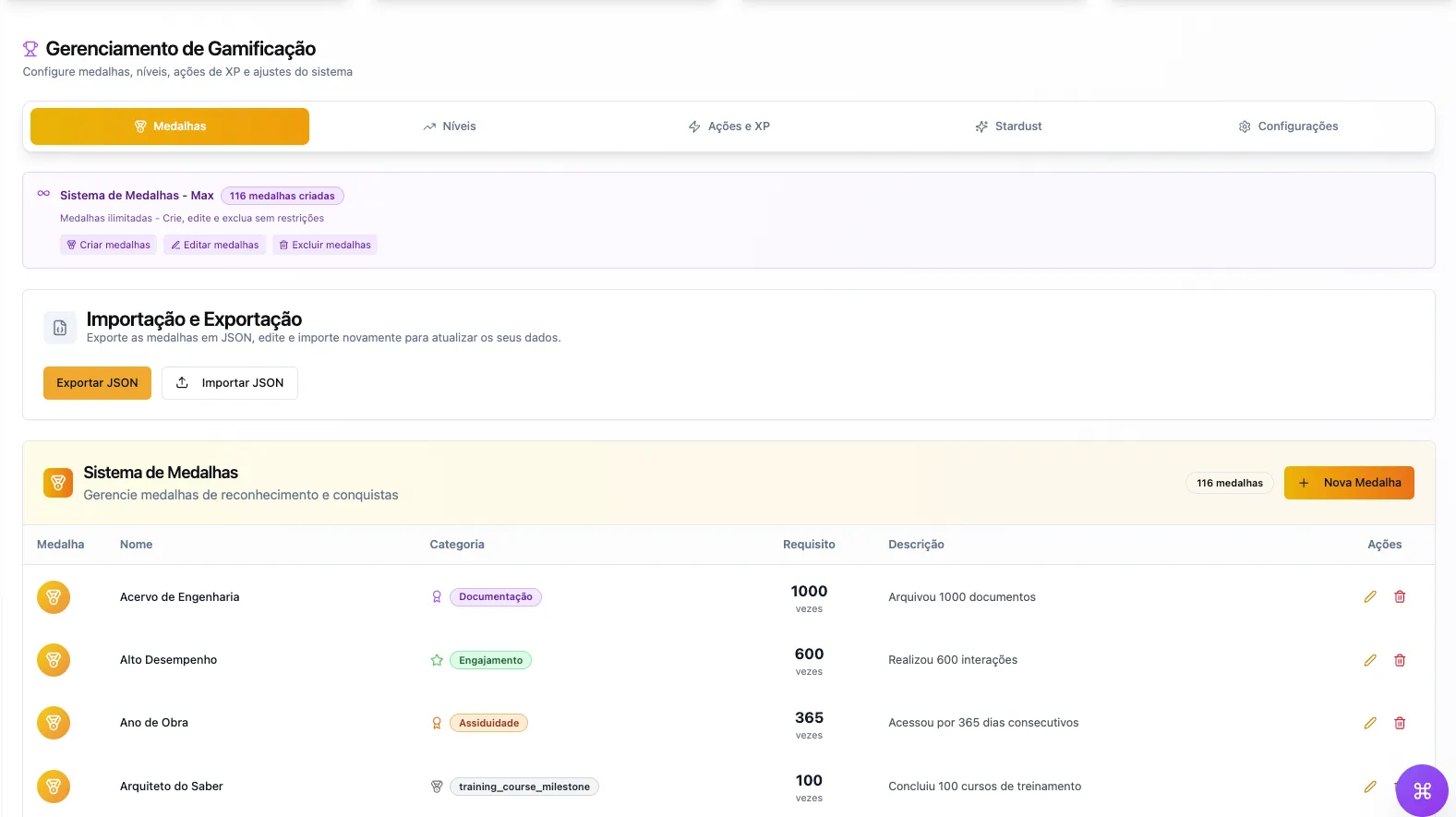Click the Exportar JSON button
Screen dimensions: 1456x817
point(97,383)
